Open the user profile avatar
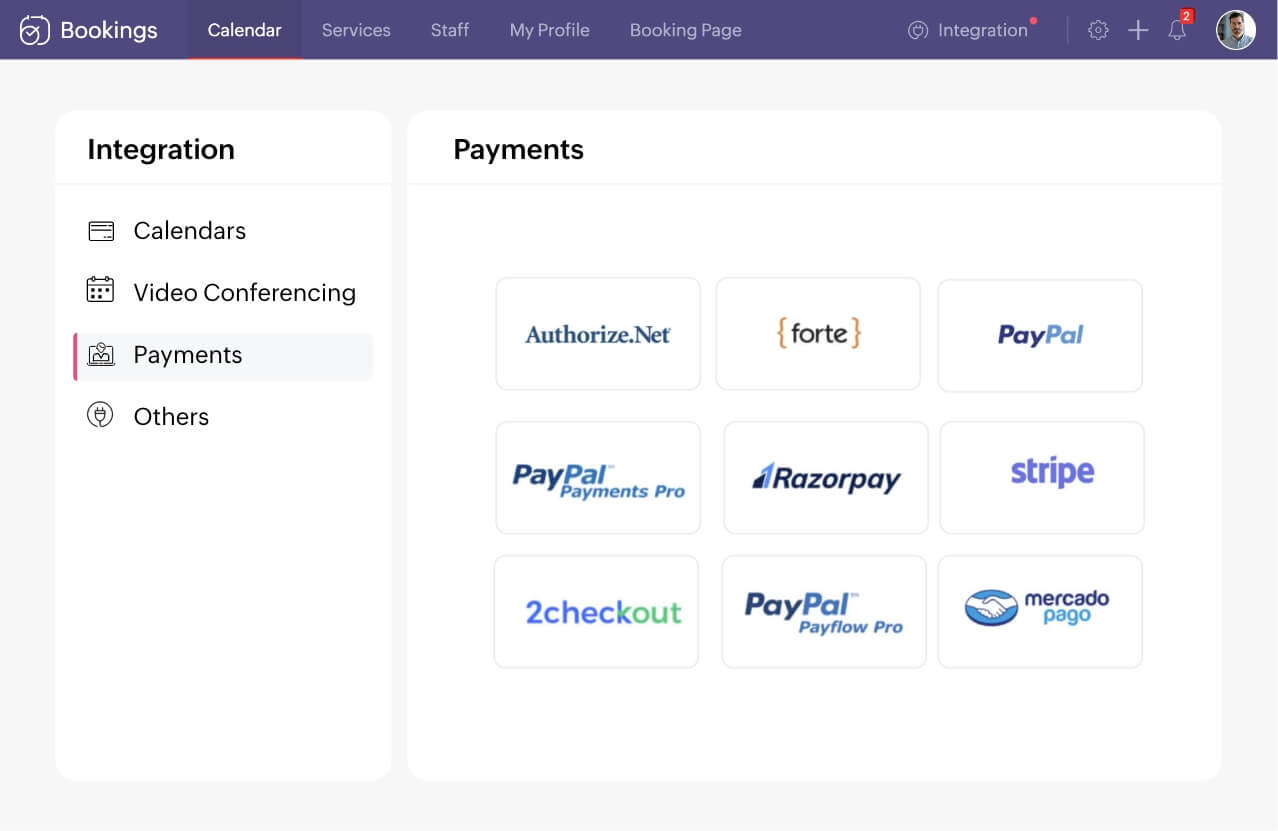The height and width of the screenshot is (831, 1278). (1236, 30)
